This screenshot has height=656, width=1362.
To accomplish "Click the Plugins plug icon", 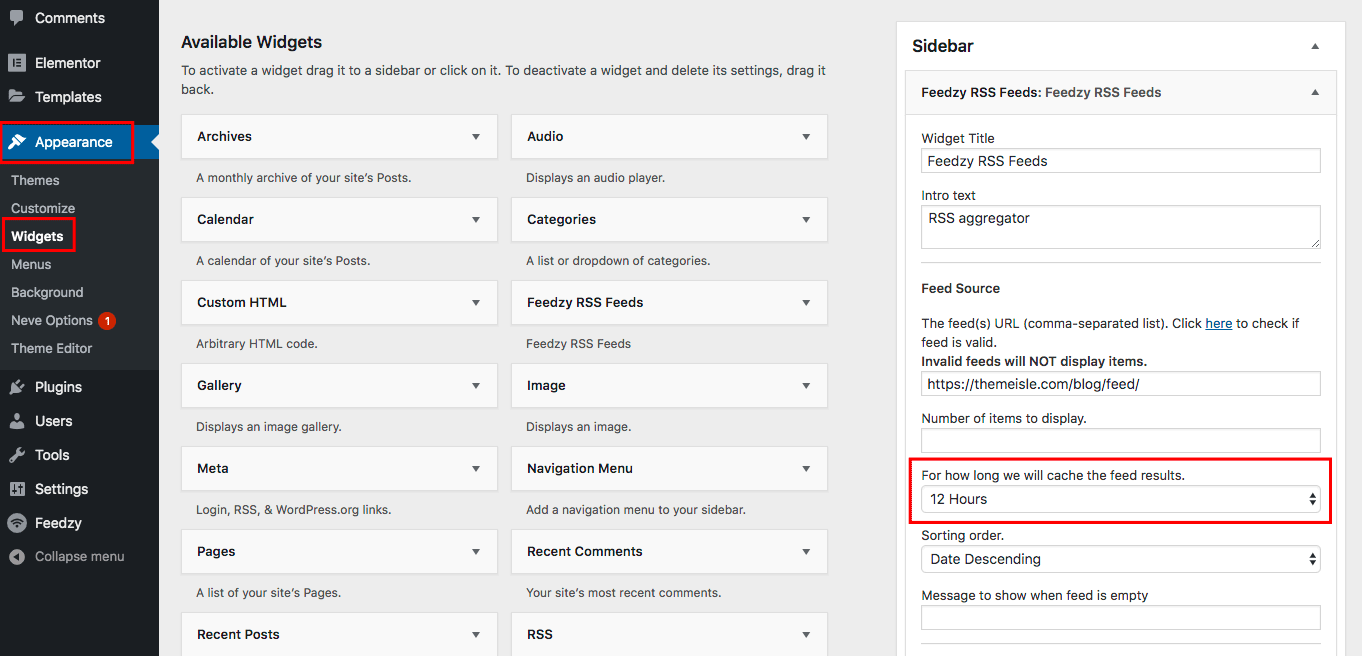I will click(17, 387).
